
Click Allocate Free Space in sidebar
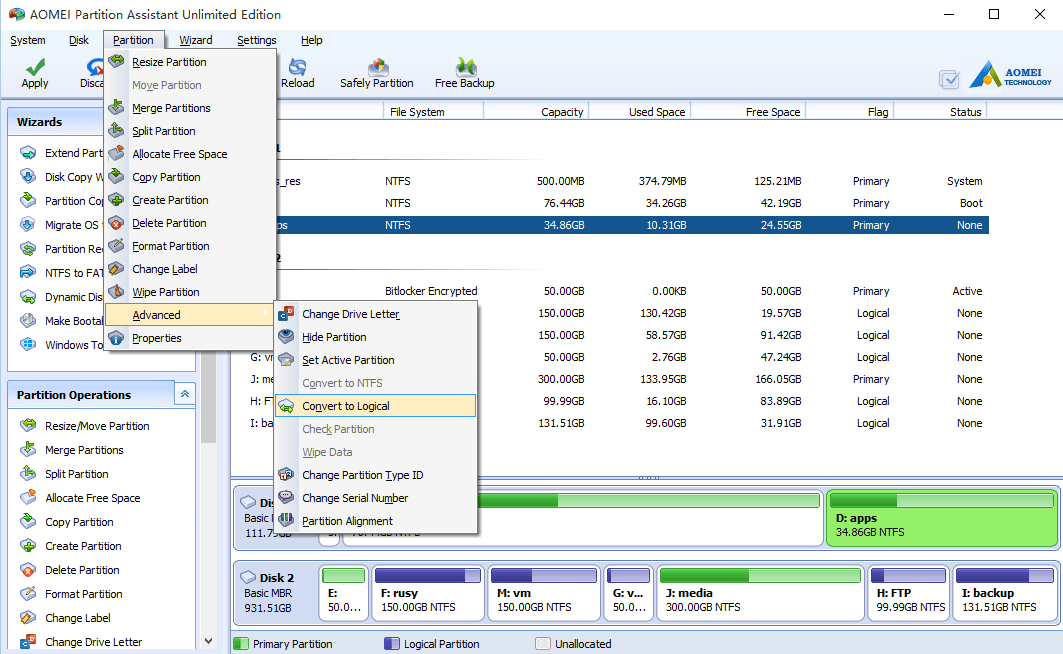coord(93,497)
